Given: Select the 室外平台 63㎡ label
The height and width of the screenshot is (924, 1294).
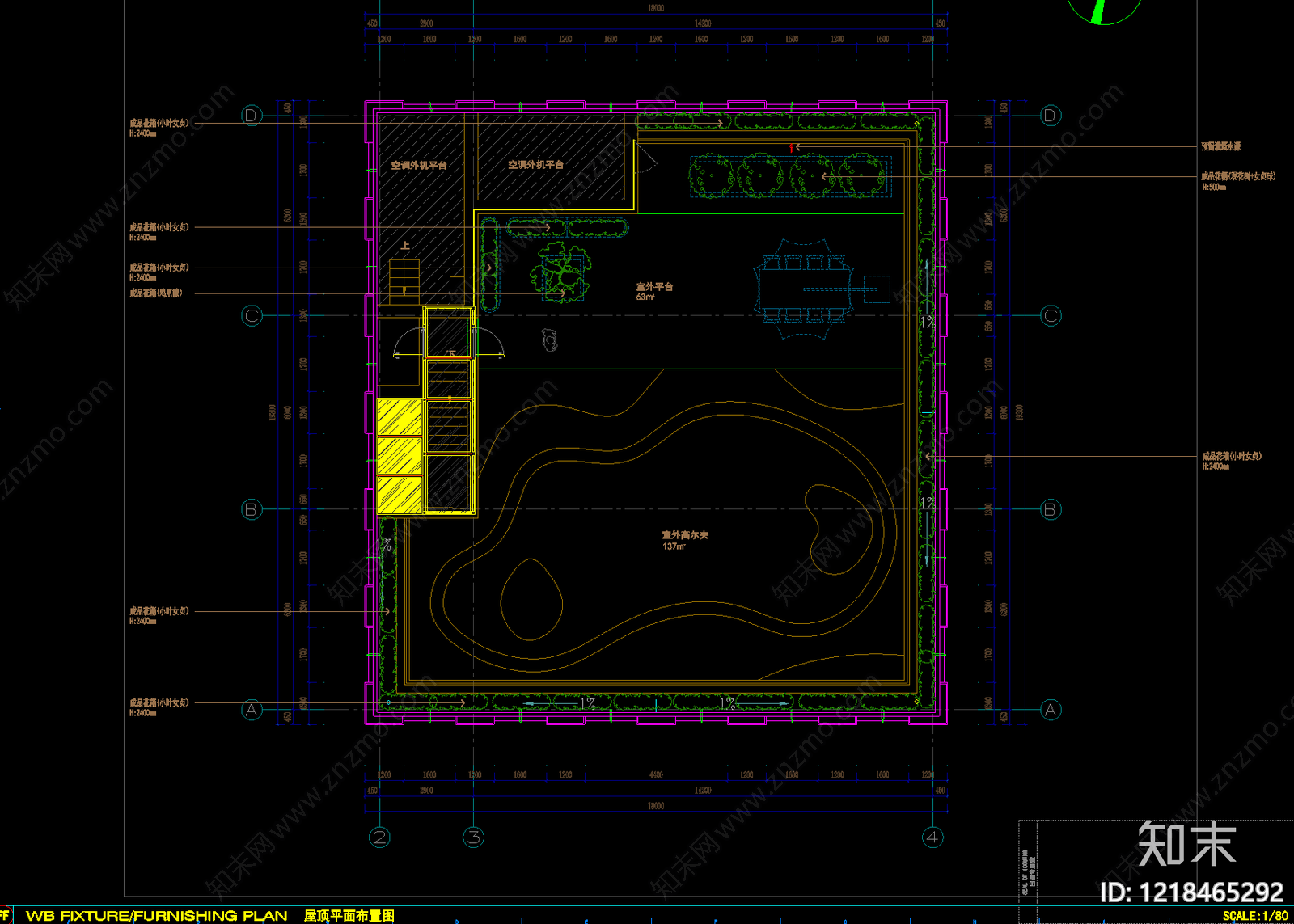Looking at the screenshot, I should click(654, 292).
